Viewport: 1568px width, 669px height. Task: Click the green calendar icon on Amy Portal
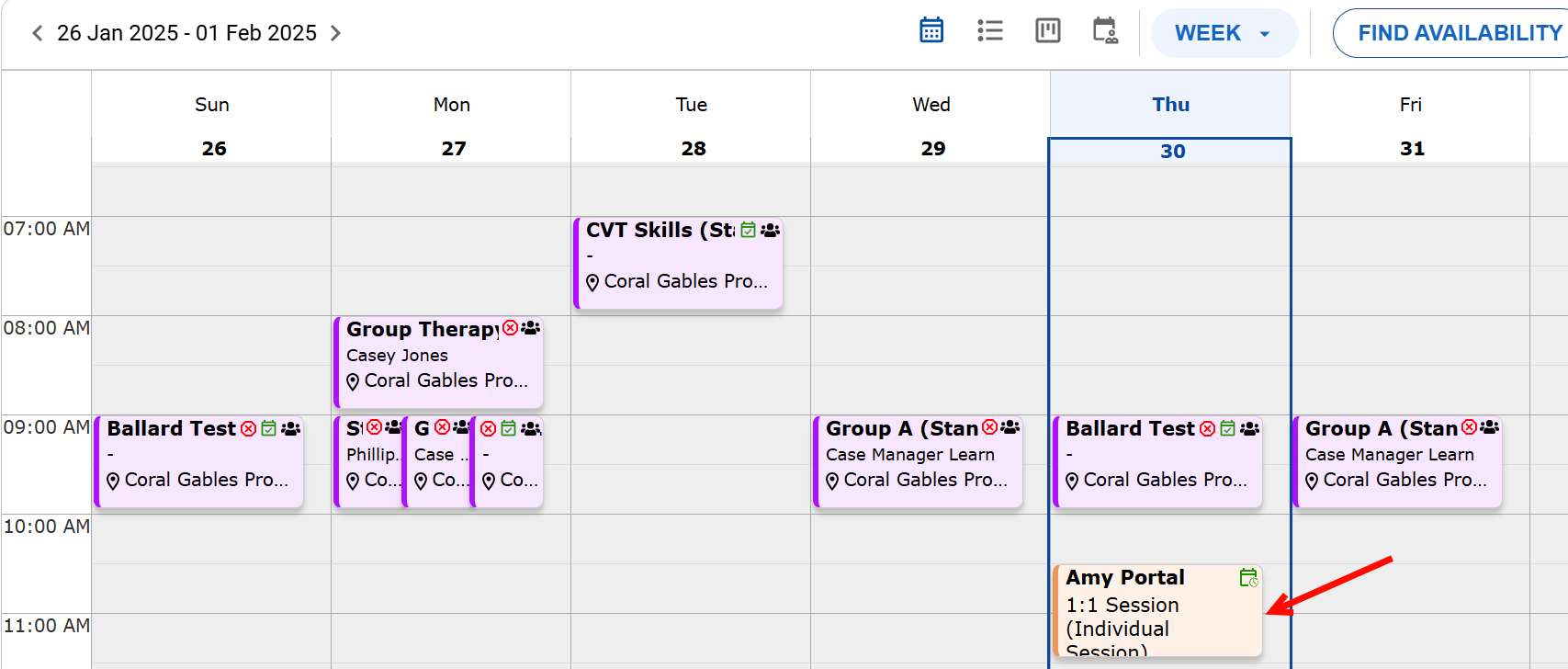(1248, 577)
